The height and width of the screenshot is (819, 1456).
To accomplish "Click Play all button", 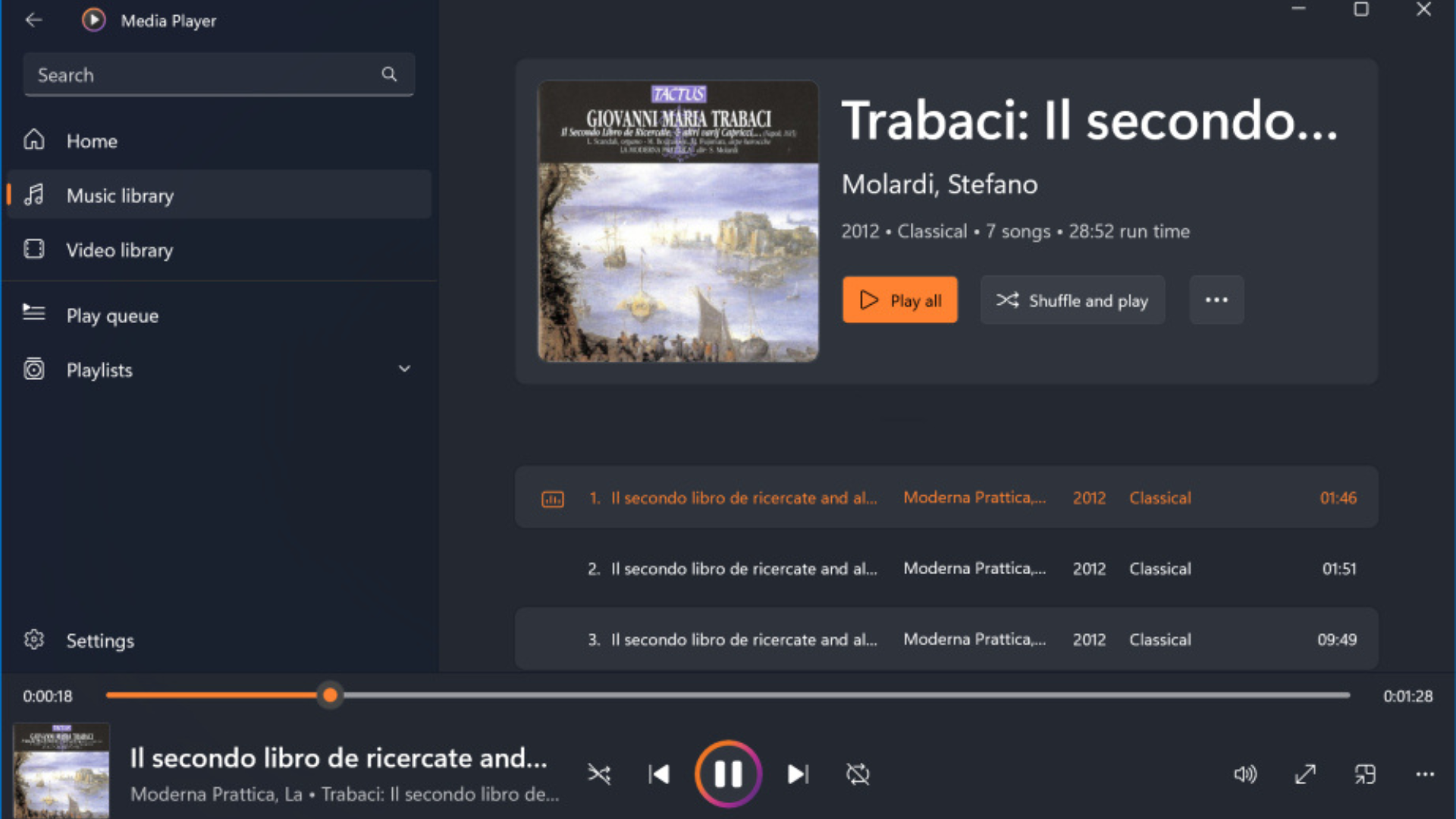I will [x=900, y=300].
